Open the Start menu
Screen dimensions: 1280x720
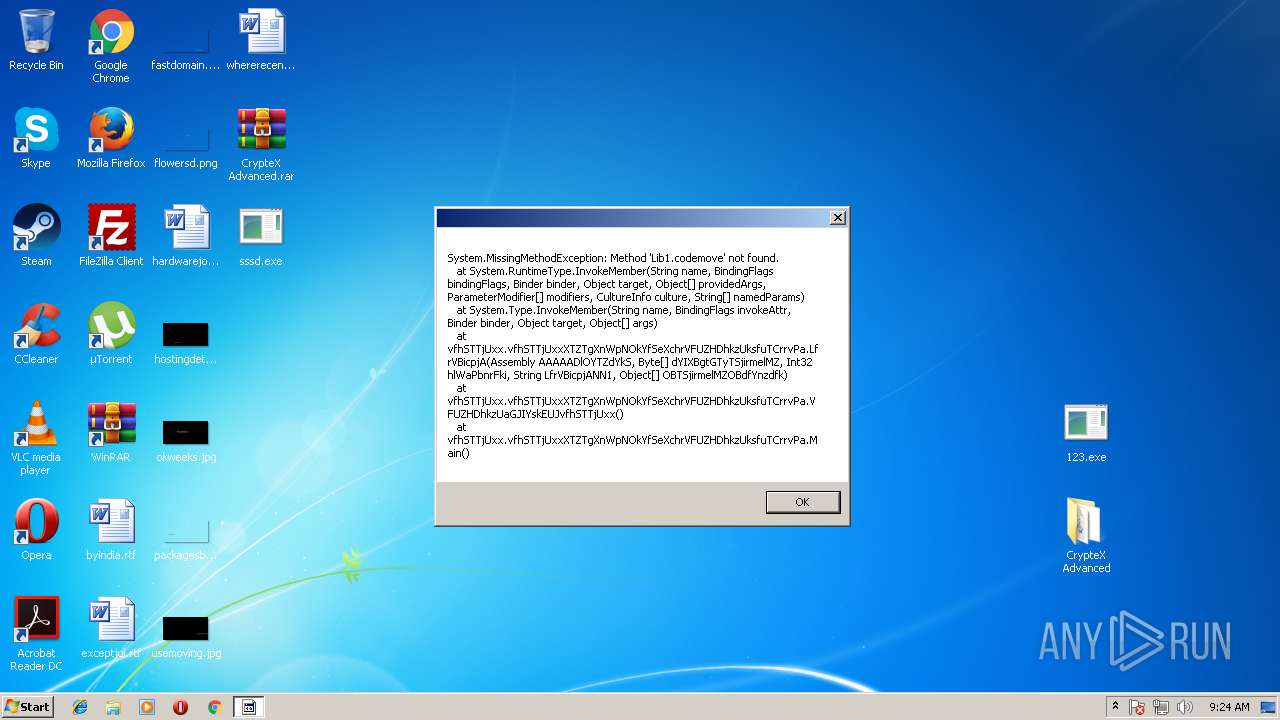[x=27, y=707]
